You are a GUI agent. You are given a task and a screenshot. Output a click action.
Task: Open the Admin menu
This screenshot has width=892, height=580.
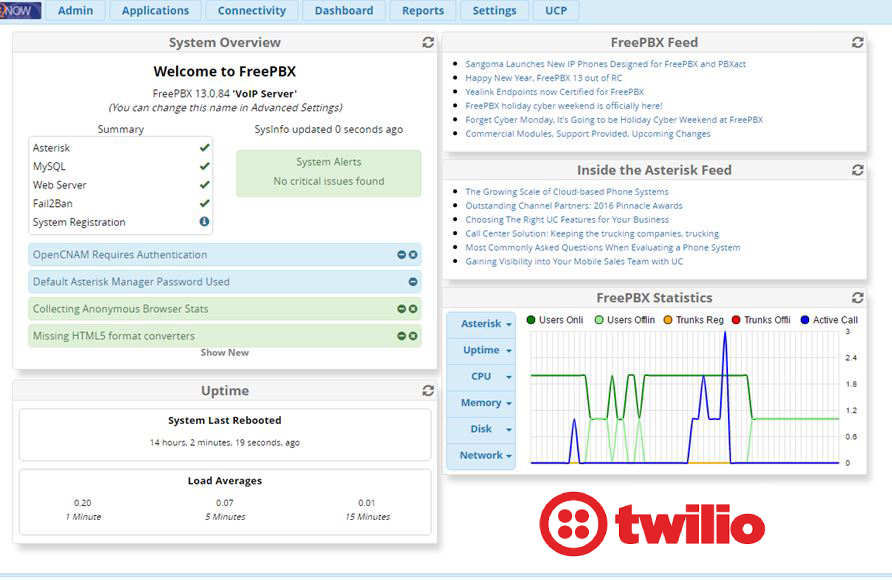(75, 11)
